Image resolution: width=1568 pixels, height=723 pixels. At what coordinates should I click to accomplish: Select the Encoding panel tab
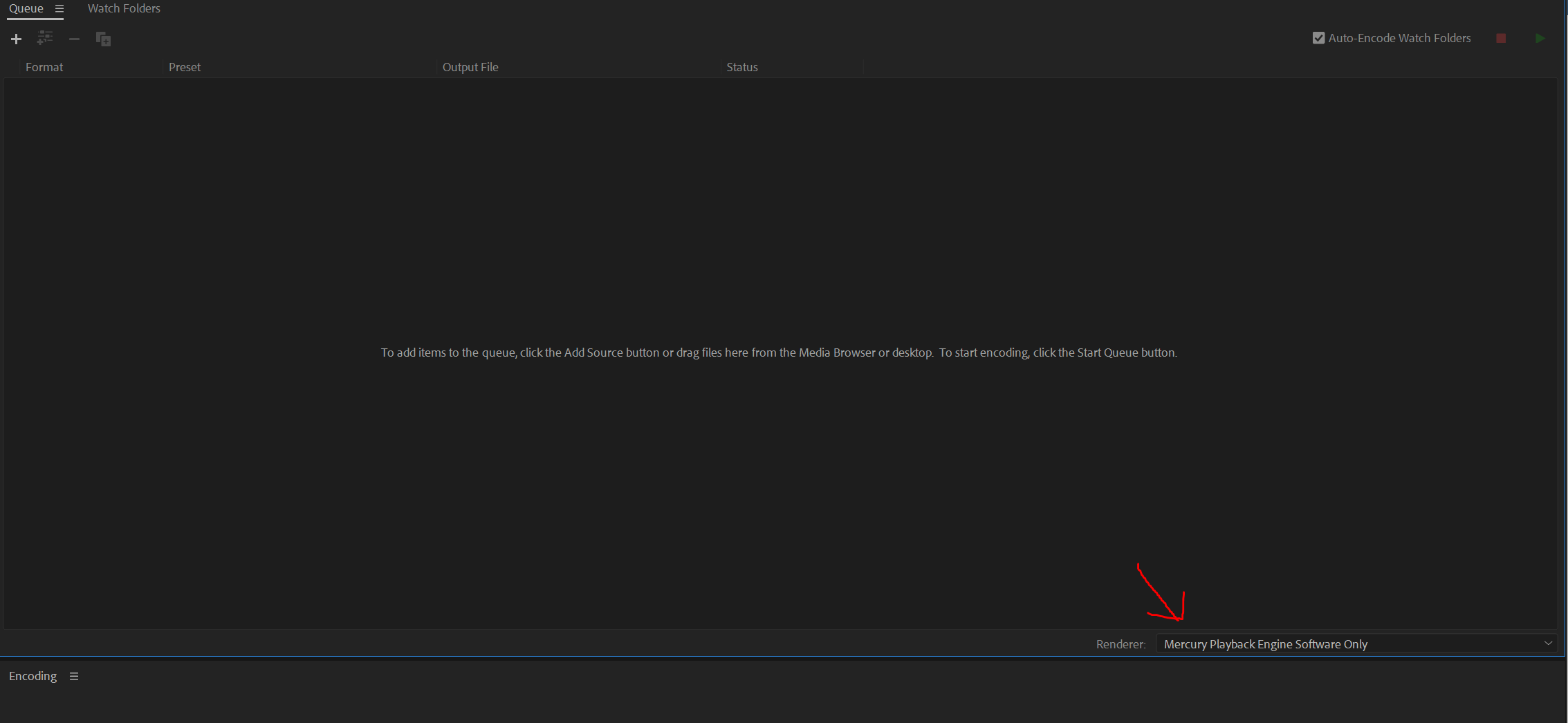[x=33, y=676]
